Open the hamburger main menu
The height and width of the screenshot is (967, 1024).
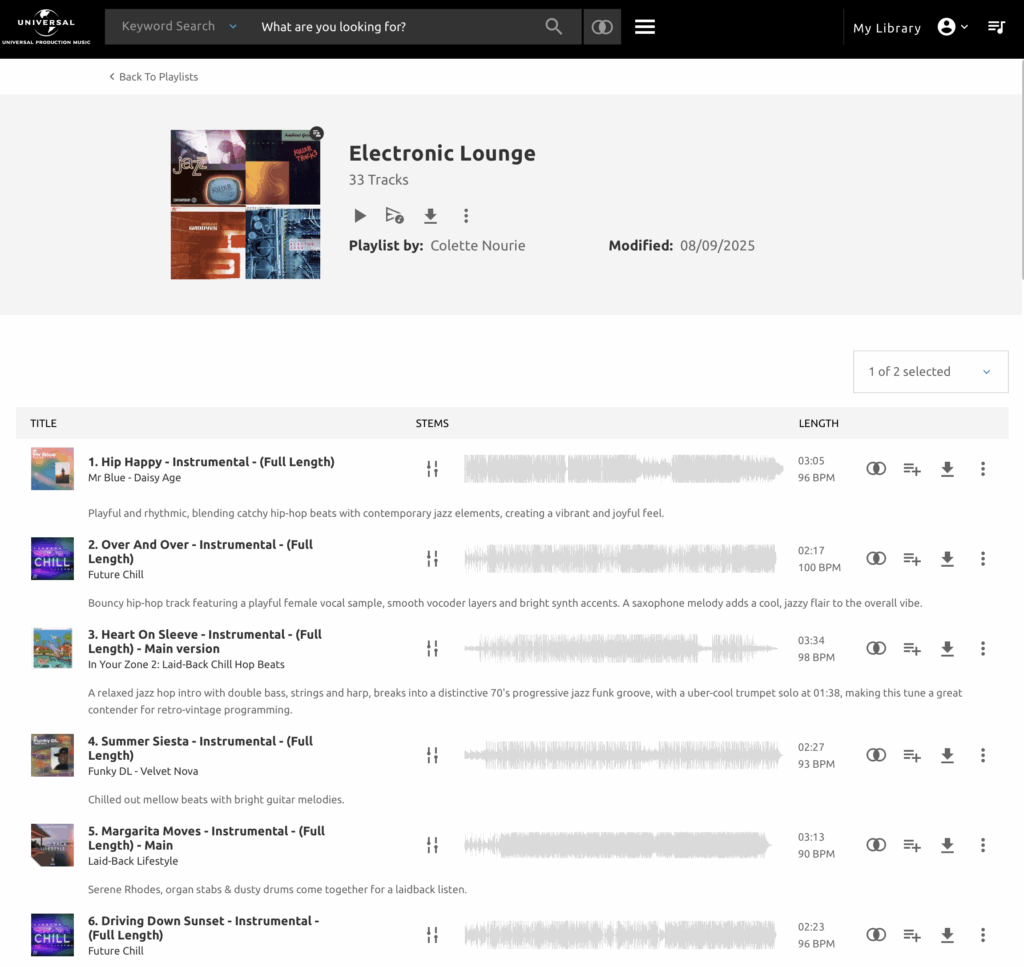coord(645,27)
